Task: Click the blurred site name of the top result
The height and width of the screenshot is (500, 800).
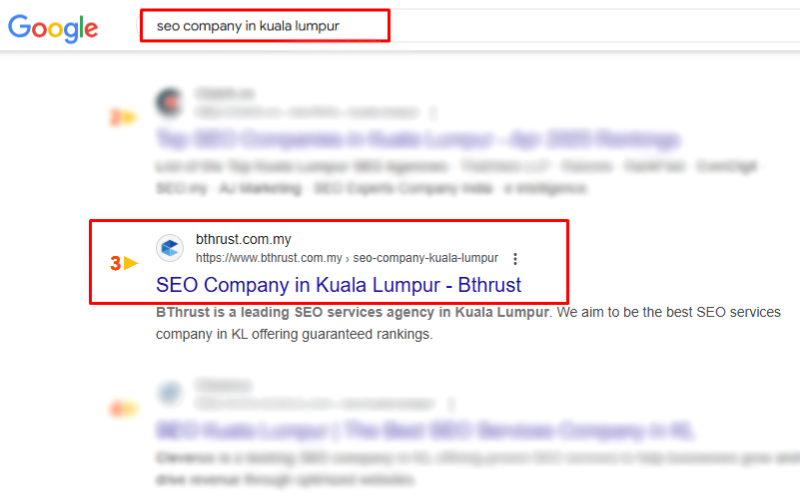Action: point(224,93)
